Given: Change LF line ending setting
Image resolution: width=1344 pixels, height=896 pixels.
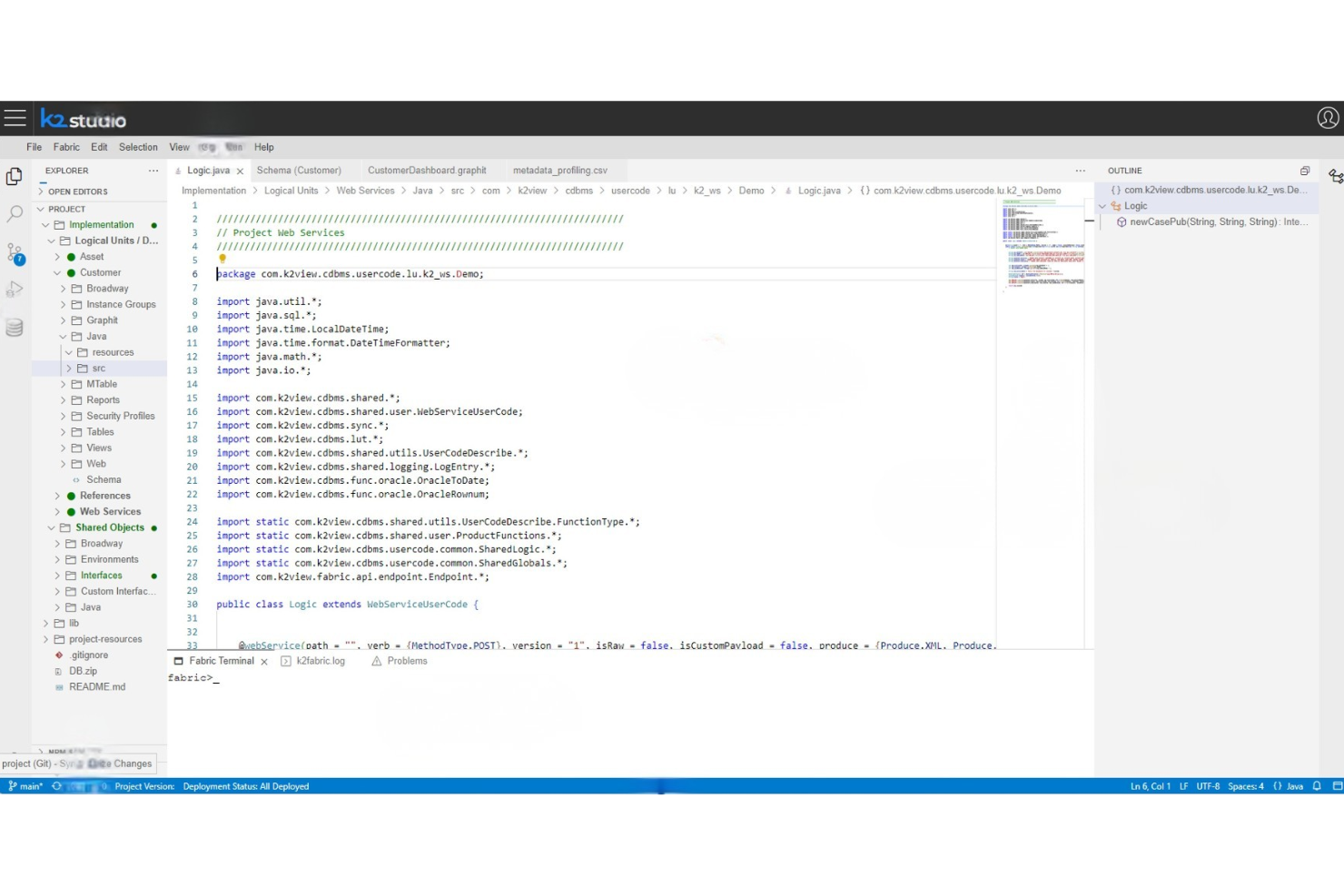Looking at the screenshot, I should (x=1183, y=786).
